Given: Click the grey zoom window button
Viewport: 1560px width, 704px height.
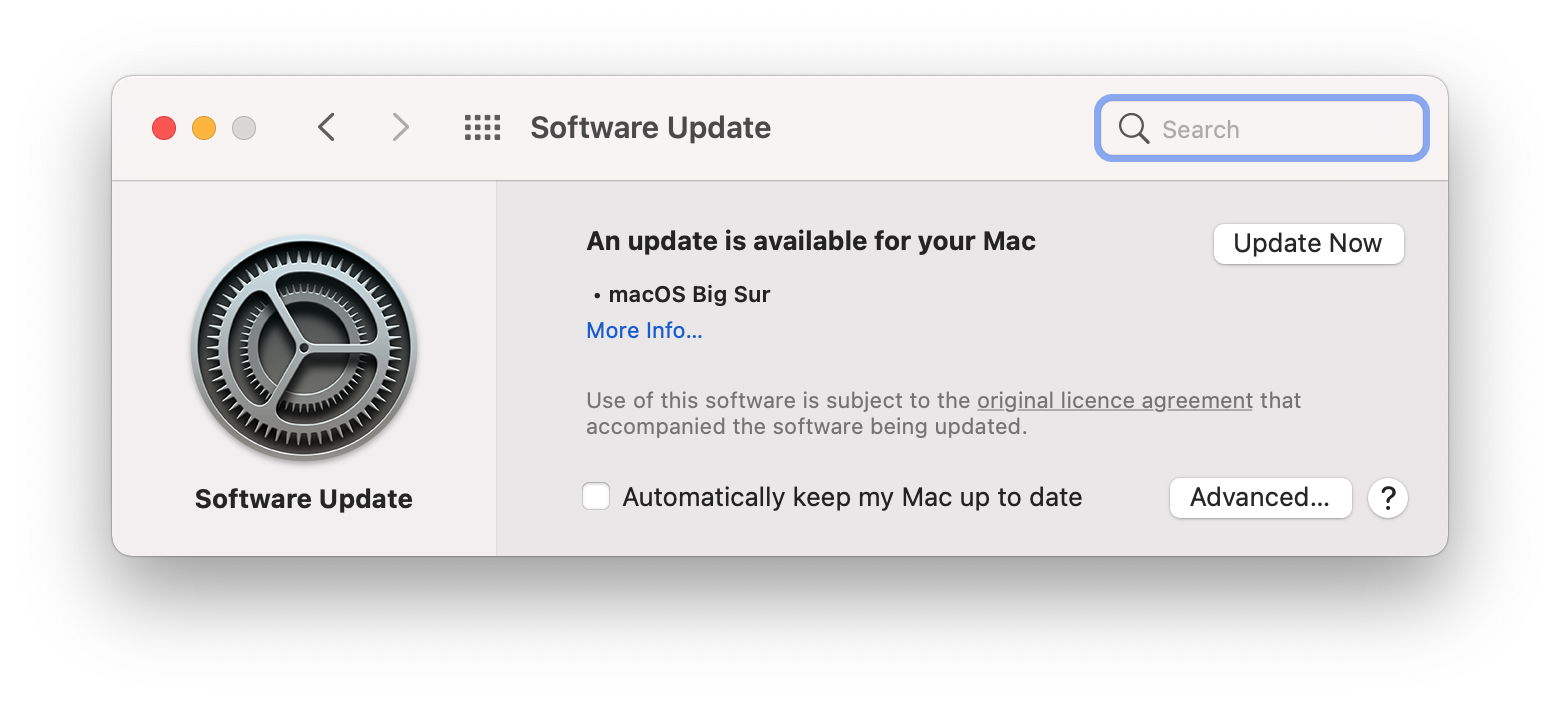Looking at the screenshot, I should pyautogui.click(x=244, y=128).
